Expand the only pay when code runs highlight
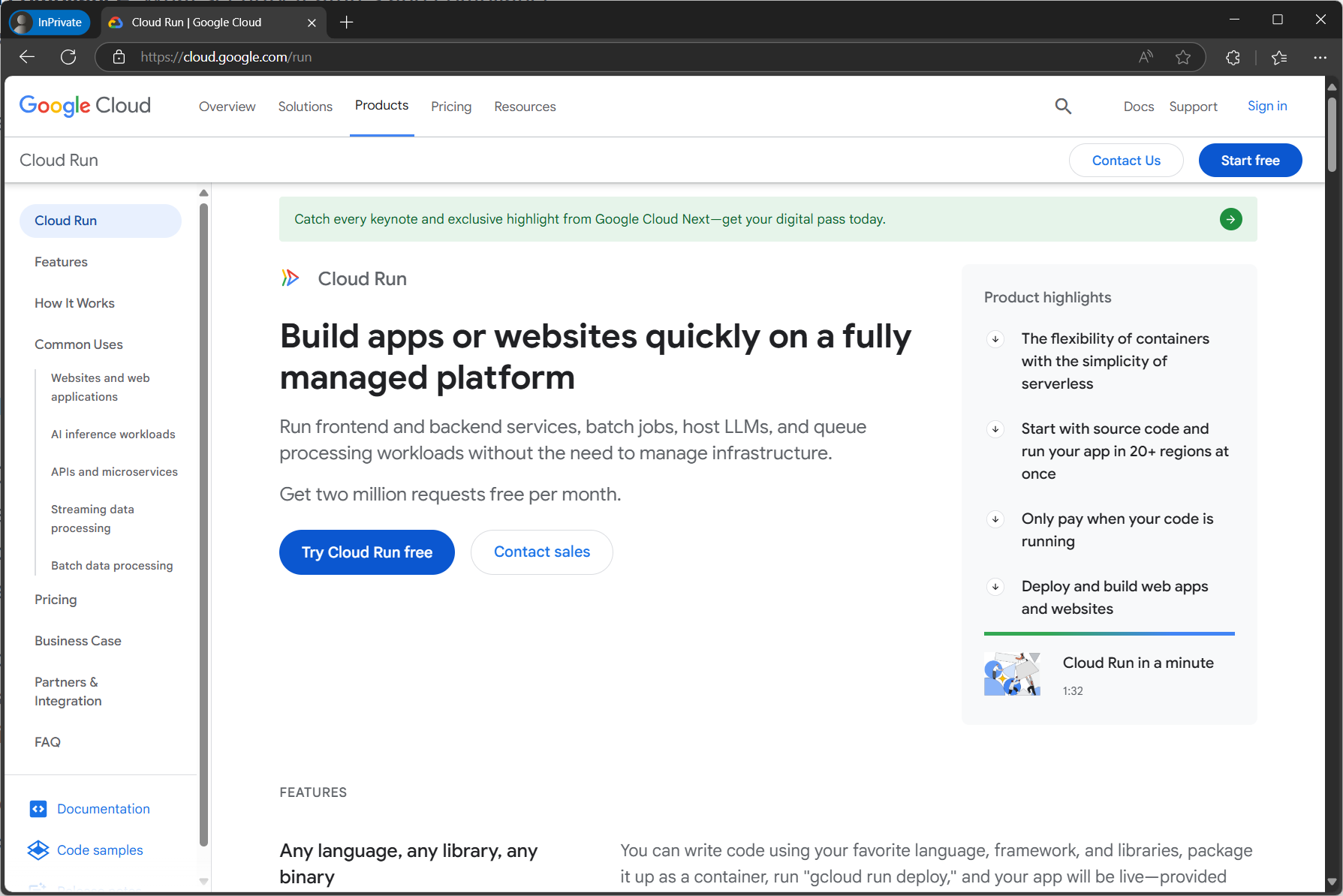Screen dimensions: 1343x896 click(995, 519)
